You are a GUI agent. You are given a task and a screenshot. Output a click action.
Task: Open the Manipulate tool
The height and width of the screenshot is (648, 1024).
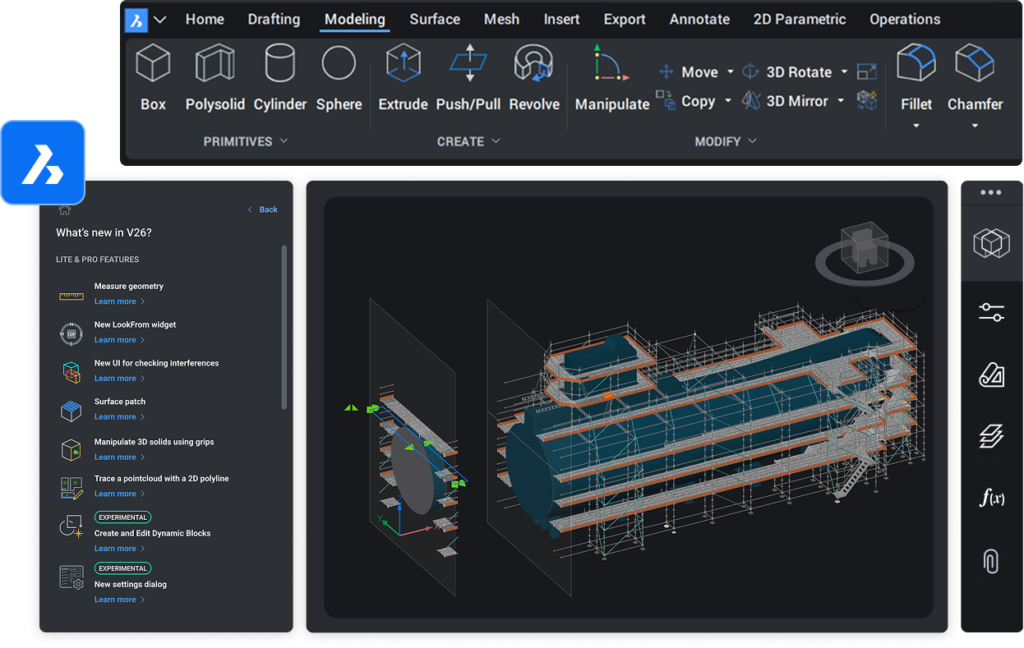[x=611, y=77]
